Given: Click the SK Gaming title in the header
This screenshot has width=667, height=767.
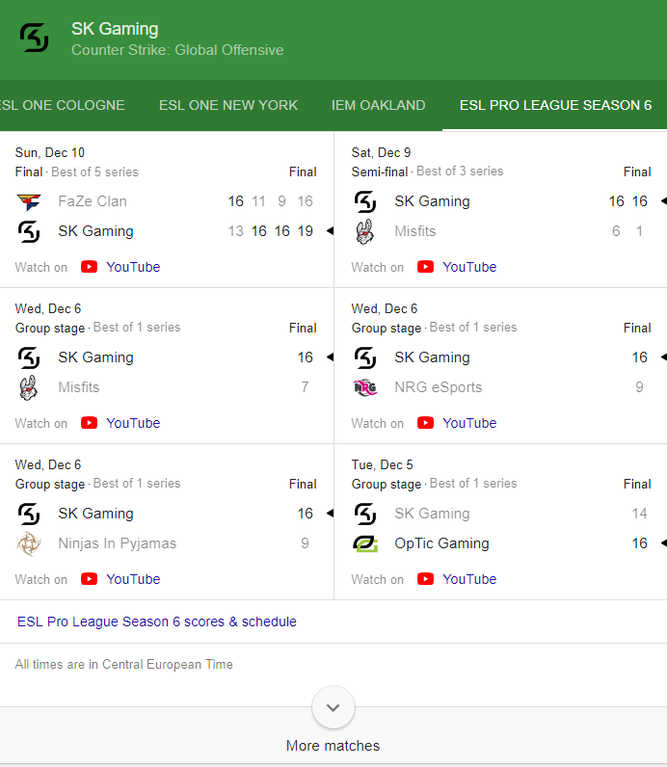Looking at the screenshot, I should [x=115, y=29].
